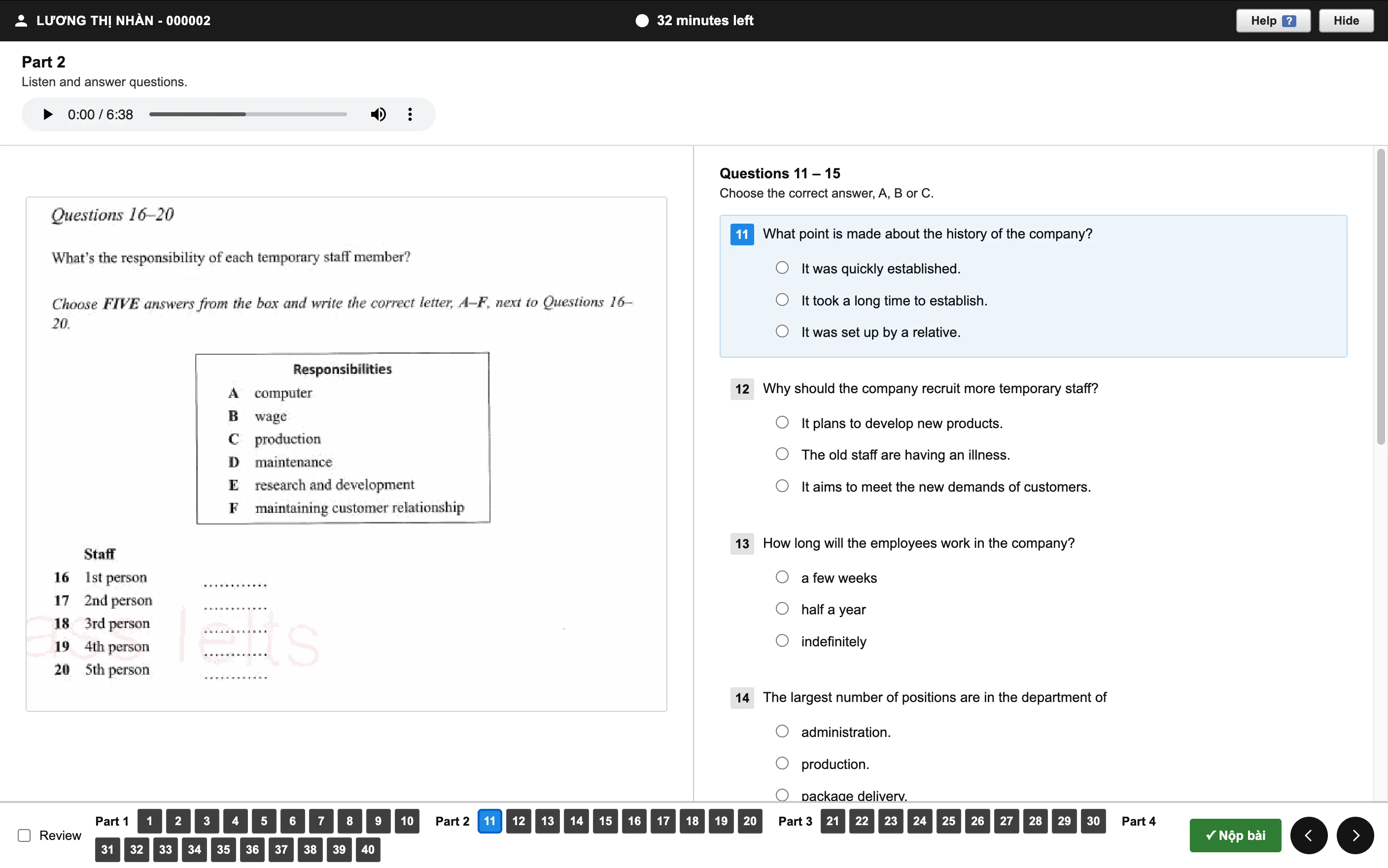Image resolution: width=1388 pixels, height=868 pixels.
Task: Choose "The old staff are having an illness."
Action: (782, 454)
